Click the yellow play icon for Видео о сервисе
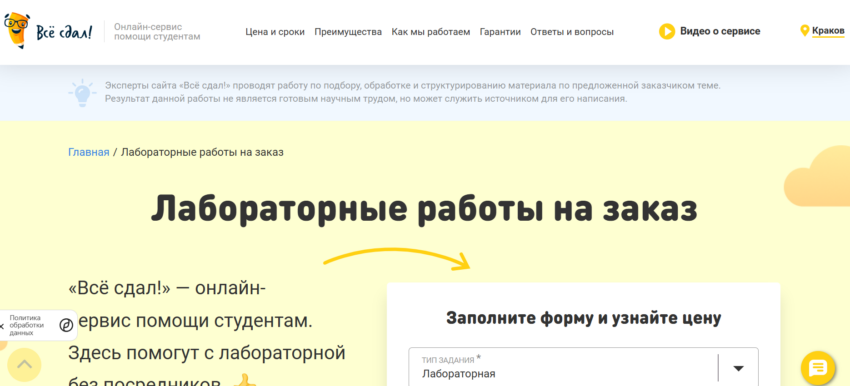Screen dimensions: 850x386 pos(667,31)
